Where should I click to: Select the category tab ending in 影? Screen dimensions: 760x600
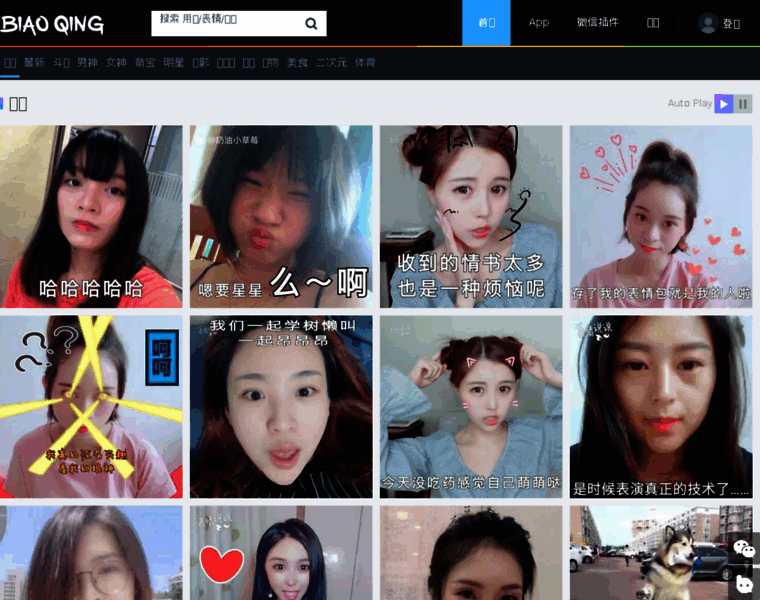[201, 63]
